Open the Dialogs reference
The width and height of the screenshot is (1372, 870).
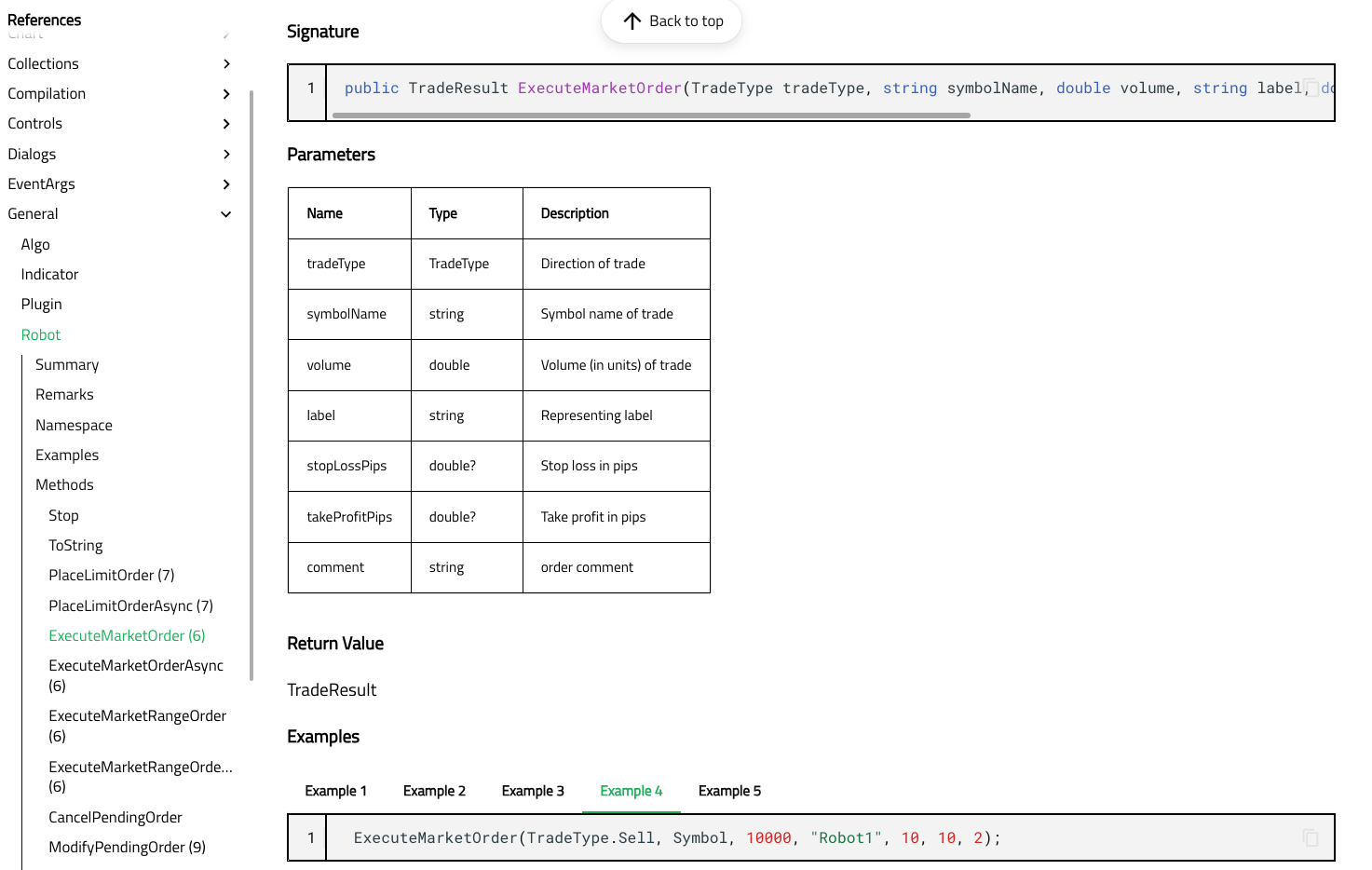pos(32,154)
